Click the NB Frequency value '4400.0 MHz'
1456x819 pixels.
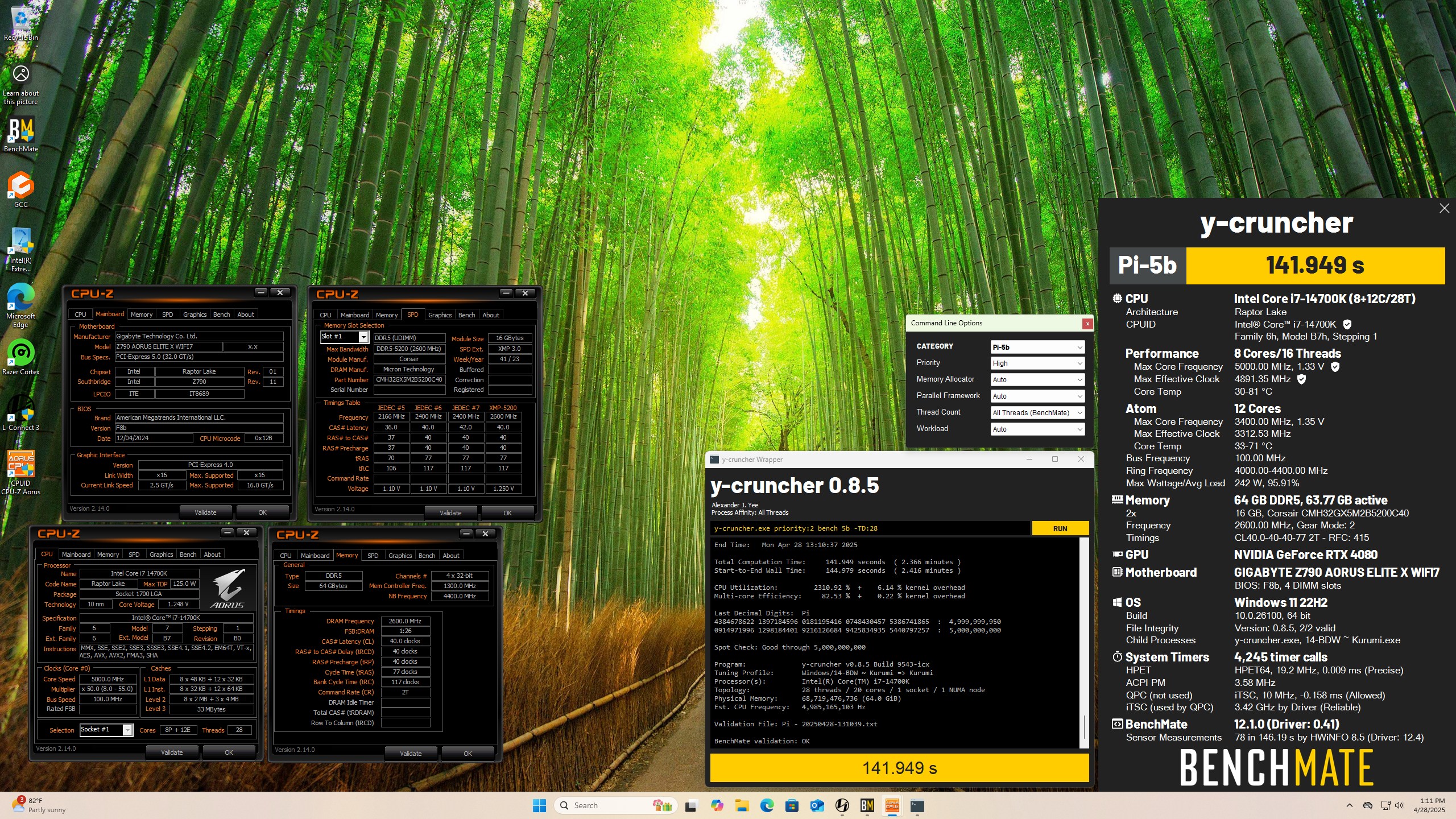click(460, 596)
